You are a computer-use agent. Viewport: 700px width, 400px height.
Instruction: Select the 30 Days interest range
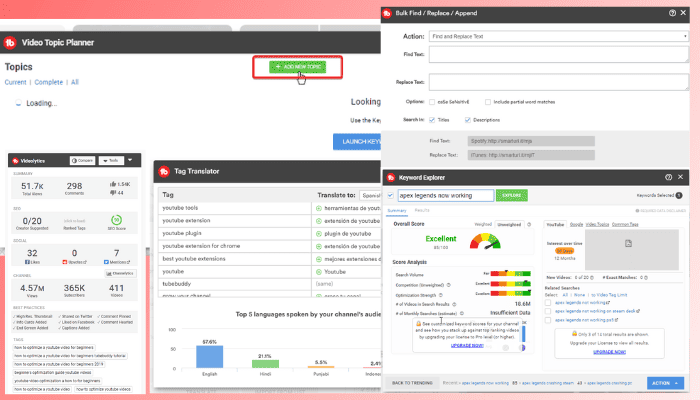pos(565,251)
